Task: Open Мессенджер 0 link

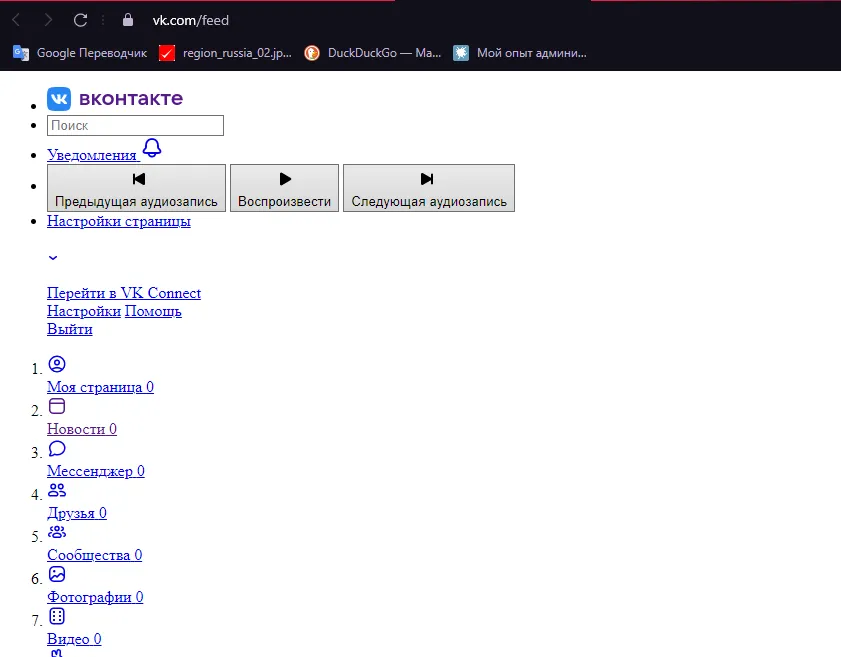Action: [95, 471]
